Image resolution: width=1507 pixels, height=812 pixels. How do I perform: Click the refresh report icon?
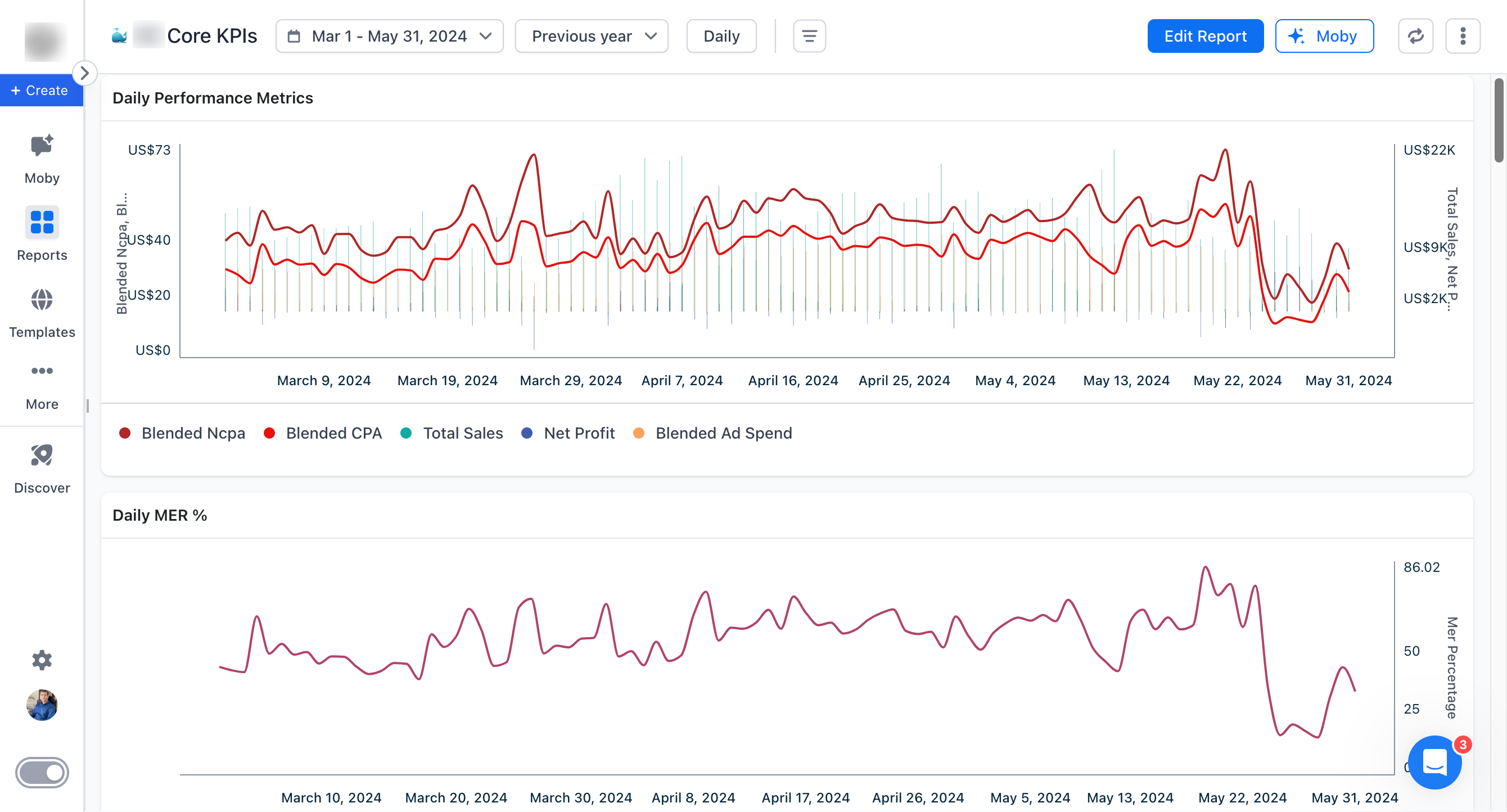[x=1415, y=37]
